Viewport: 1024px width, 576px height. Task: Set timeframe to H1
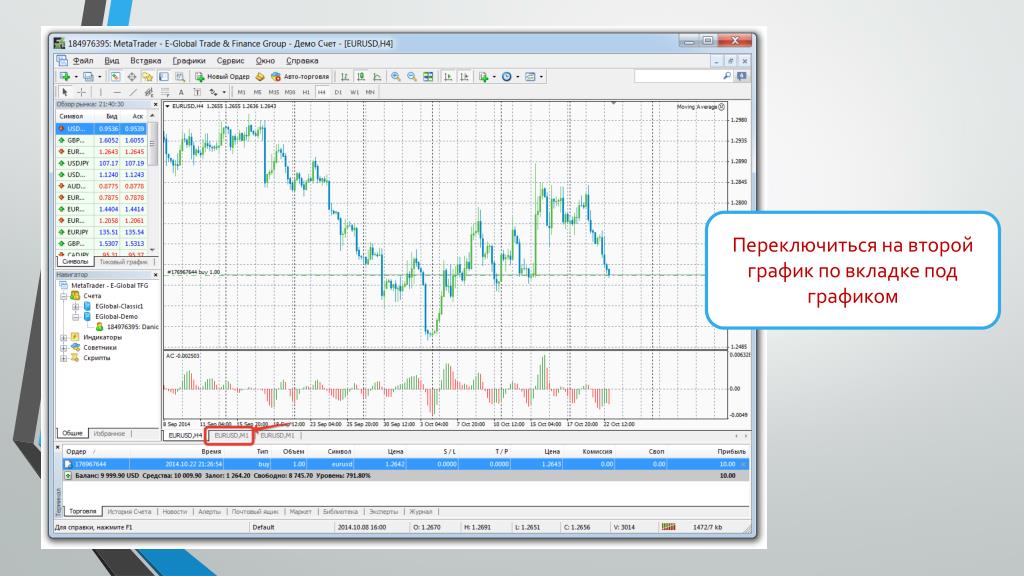[306, 92]
